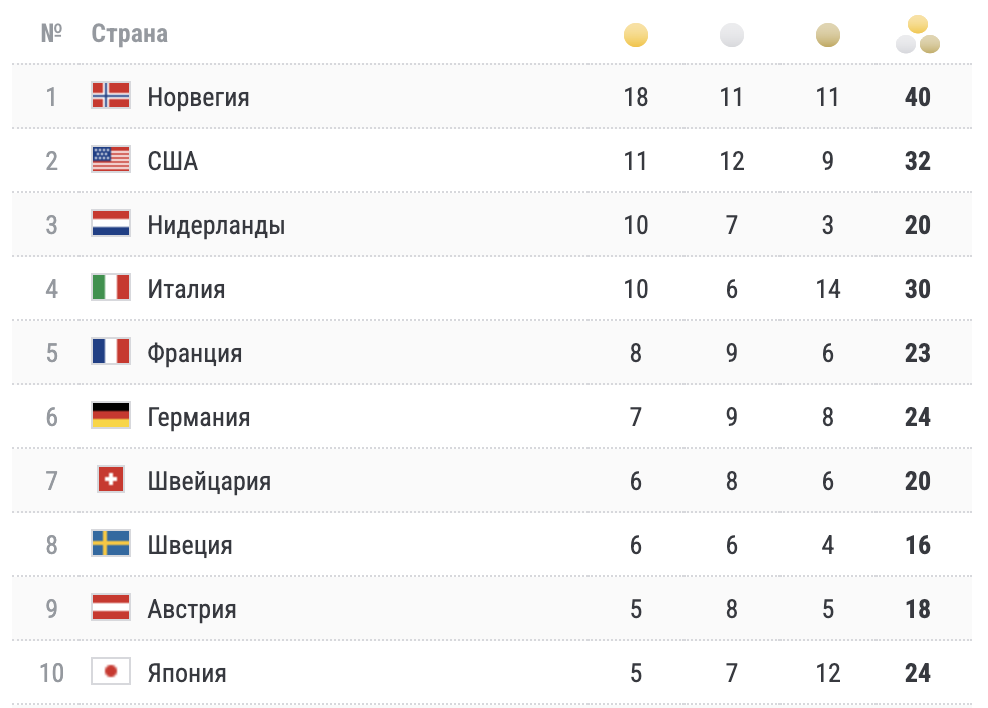
Task: Click the Norway flag icon
Action: coord(111,96)
